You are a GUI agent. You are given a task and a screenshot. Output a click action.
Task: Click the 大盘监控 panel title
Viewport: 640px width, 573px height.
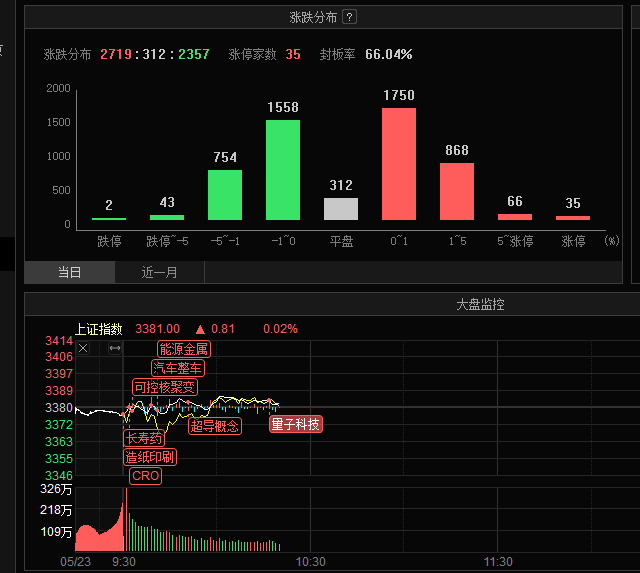(480, 304)
